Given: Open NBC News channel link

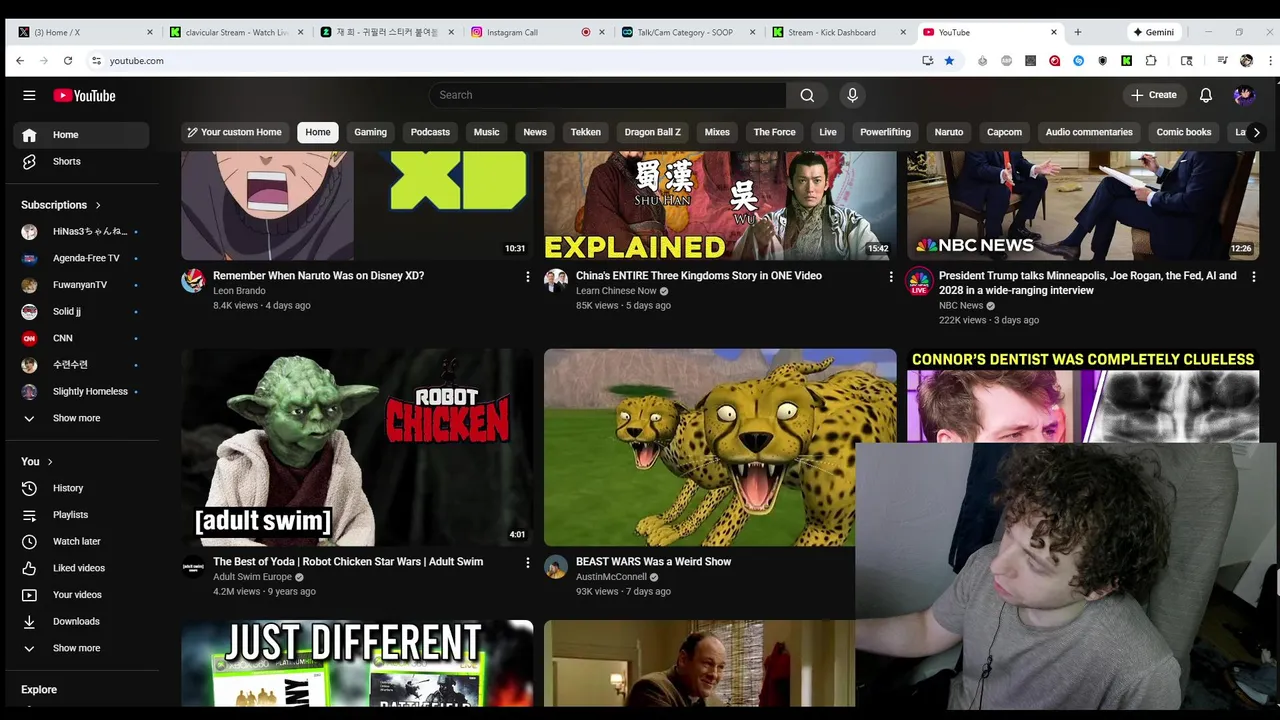Looking at the screenshot, I should 961,306.
